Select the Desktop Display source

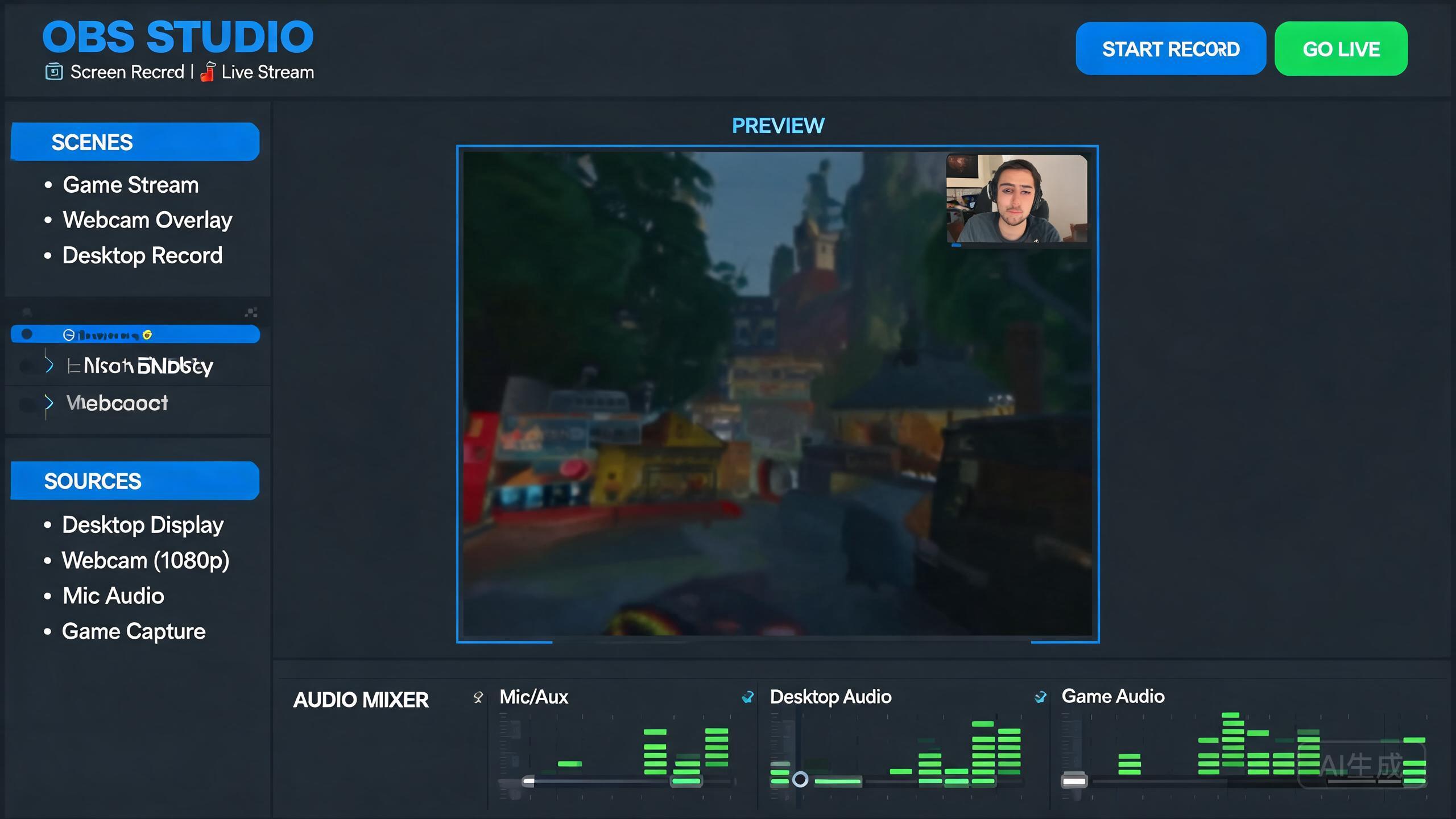click(143, 525)
